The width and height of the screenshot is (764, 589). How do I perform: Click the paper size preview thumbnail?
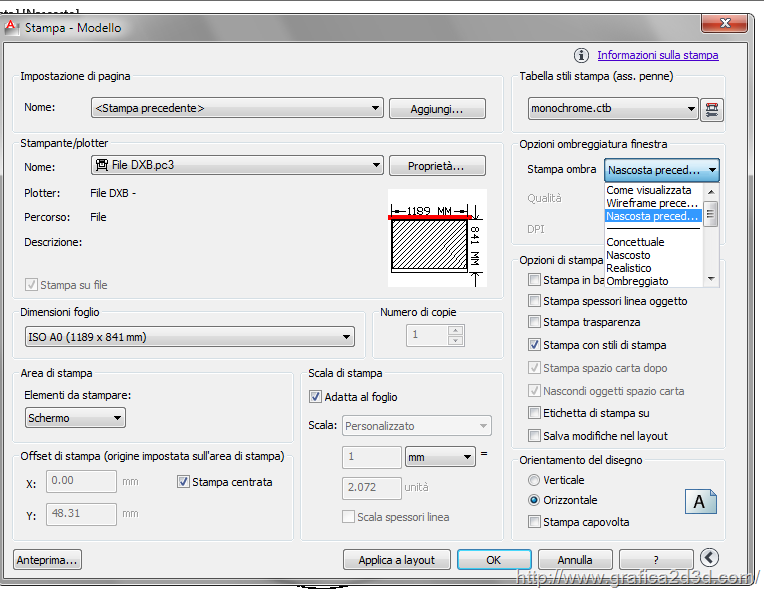[437, 238]
